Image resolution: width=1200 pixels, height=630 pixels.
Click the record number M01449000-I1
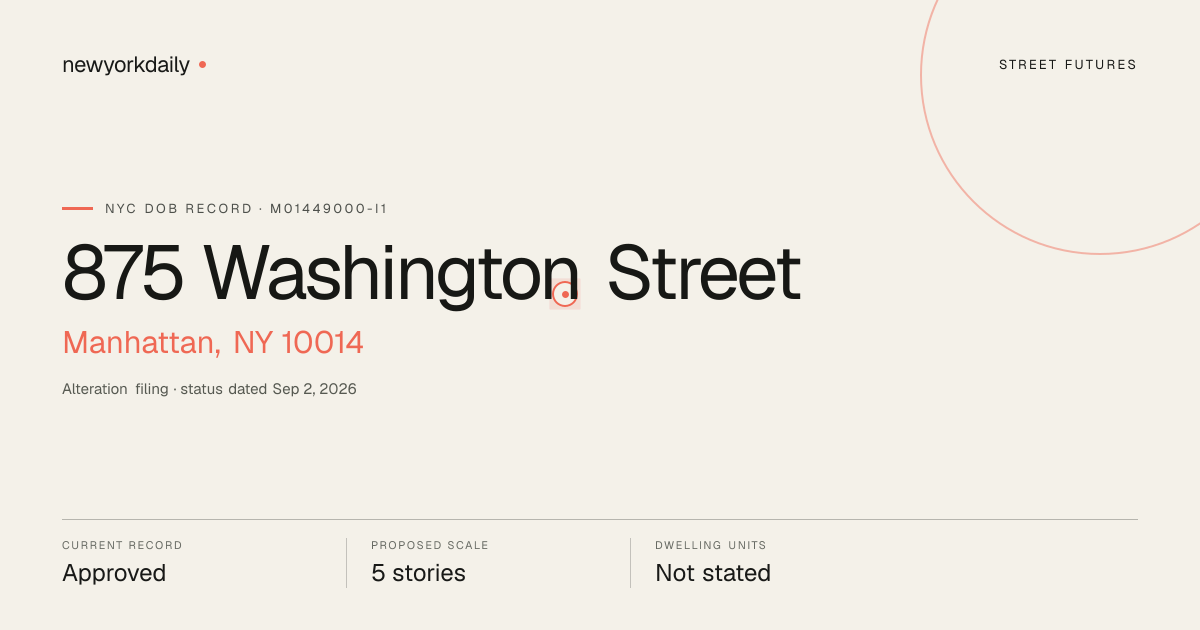click(328, 209)
